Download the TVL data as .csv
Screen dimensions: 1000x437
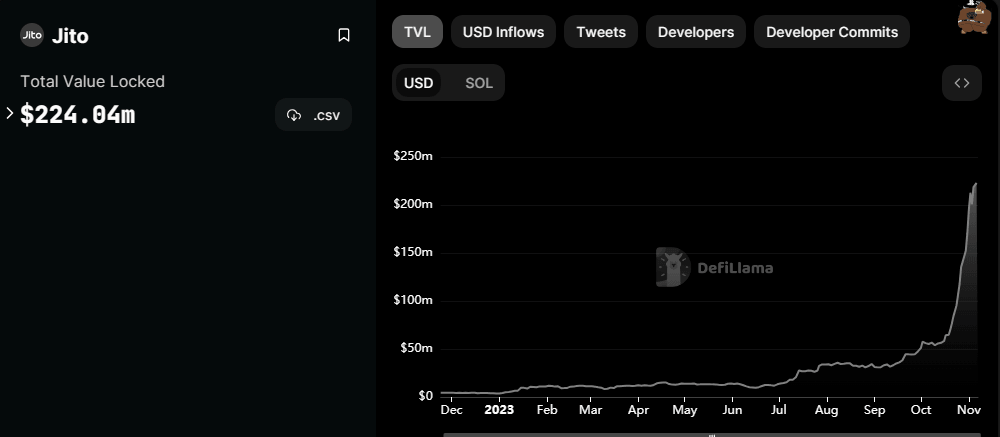point(313,115)
